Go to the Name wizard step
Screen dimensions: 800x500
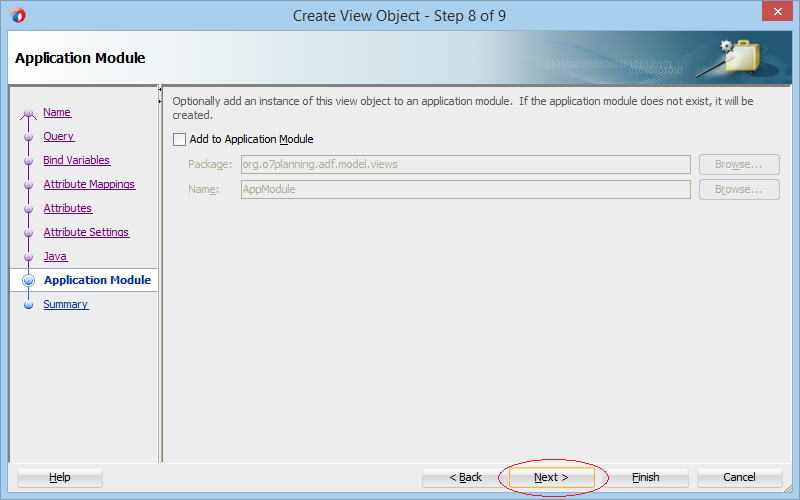(57, 112)
